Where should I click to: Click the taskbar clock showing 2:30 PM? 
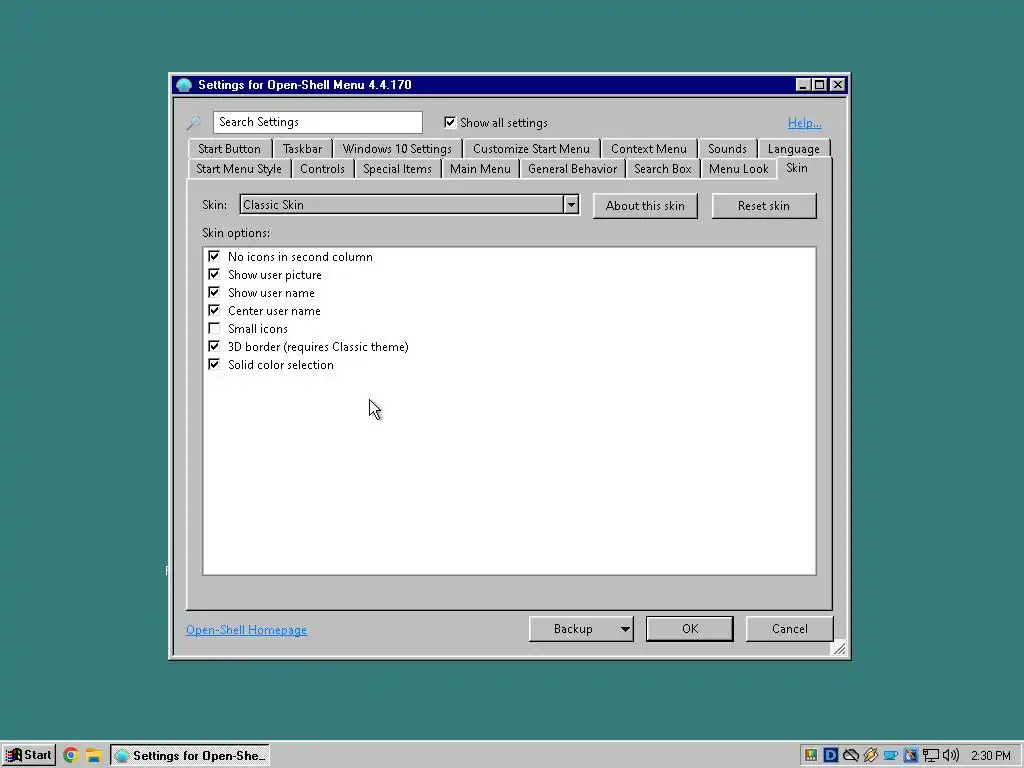pos(990,756)
